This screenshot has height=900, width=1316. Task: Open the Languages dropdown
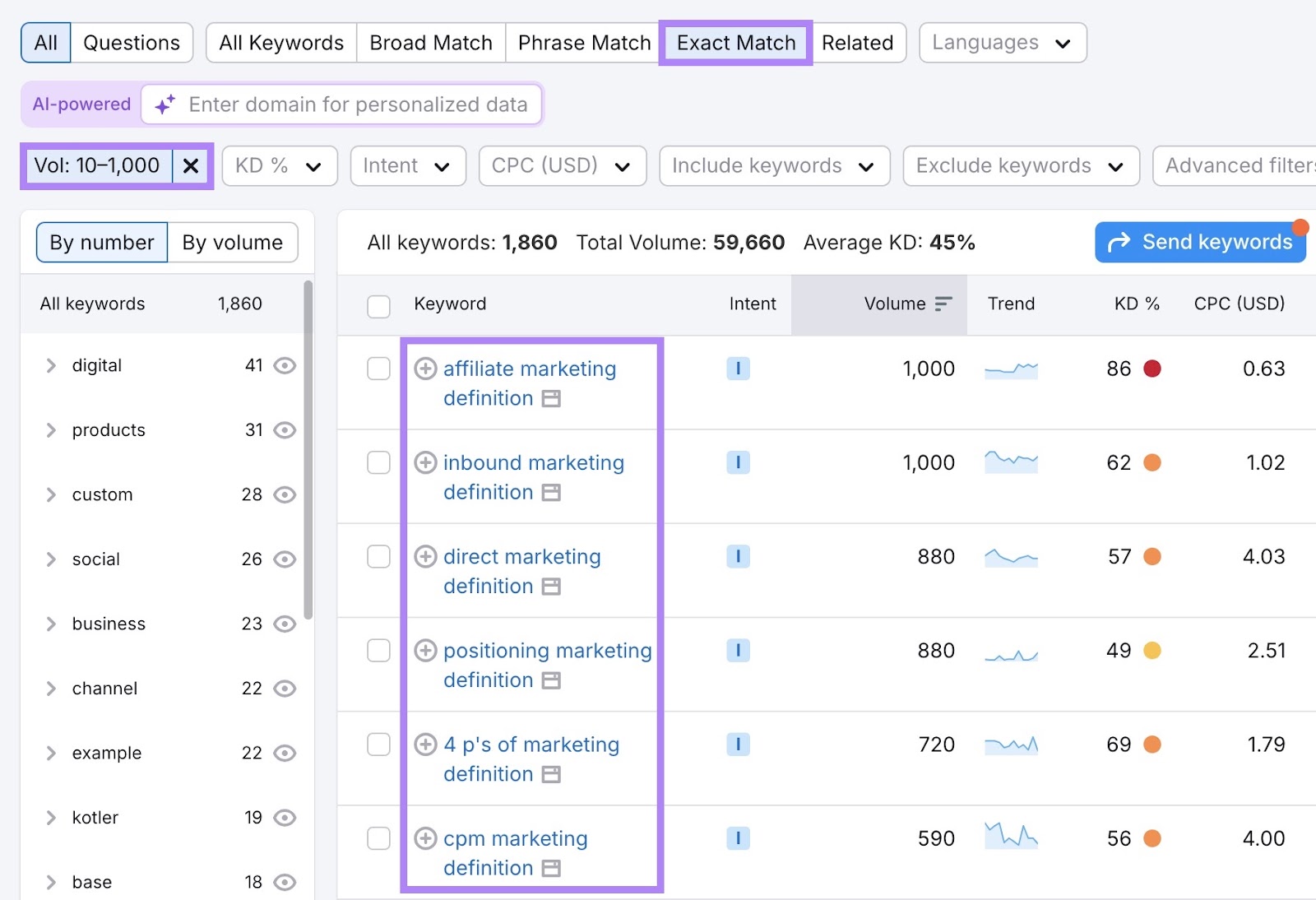pos(1002,42)
